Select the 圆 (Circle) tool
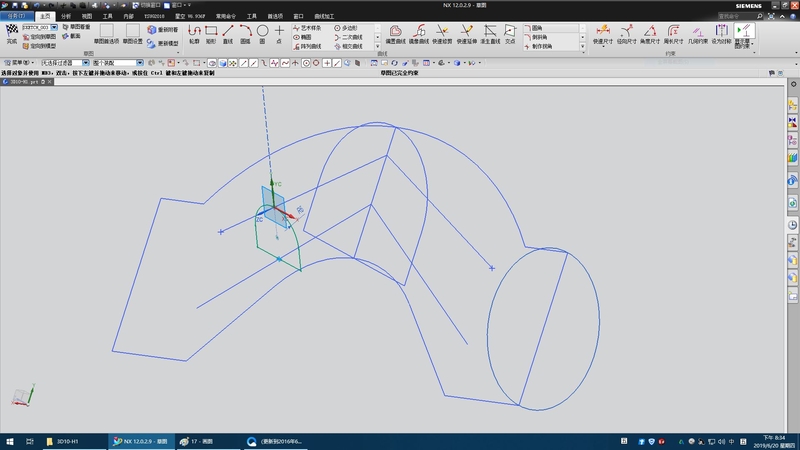This screenshot has height=450, width=800. pos(262,32)
